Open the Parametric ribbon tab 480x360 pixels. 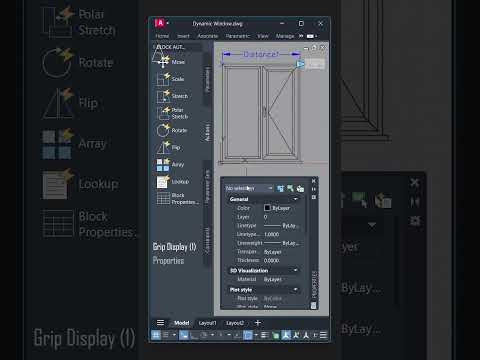pyautogui.click(x=238, y=36)
